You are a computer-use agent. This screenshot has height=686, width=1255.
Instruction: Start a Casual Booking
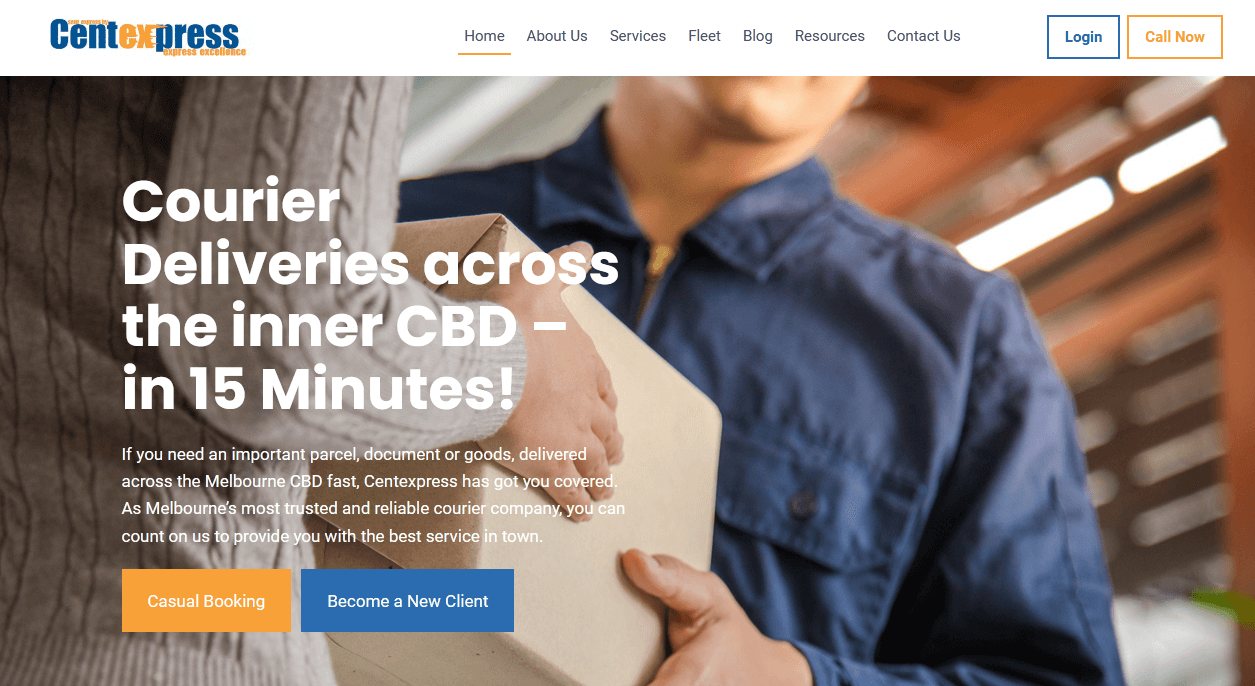[206, 601]
